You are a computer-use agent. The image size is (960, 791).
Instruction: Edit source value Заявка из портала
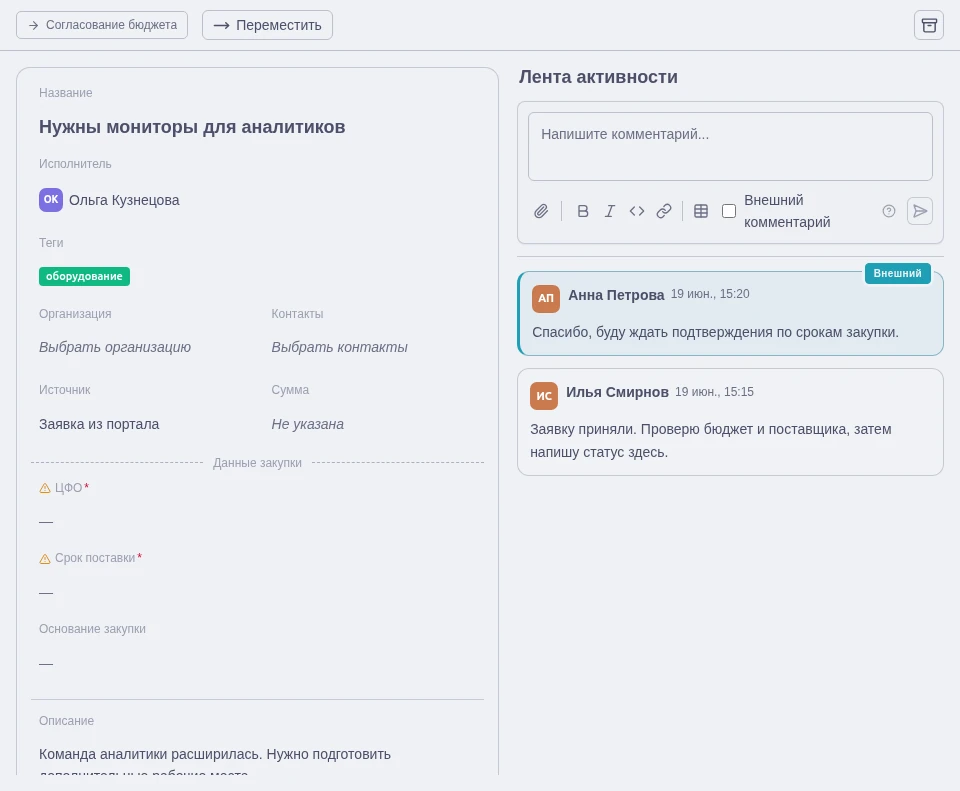[99, 424]
